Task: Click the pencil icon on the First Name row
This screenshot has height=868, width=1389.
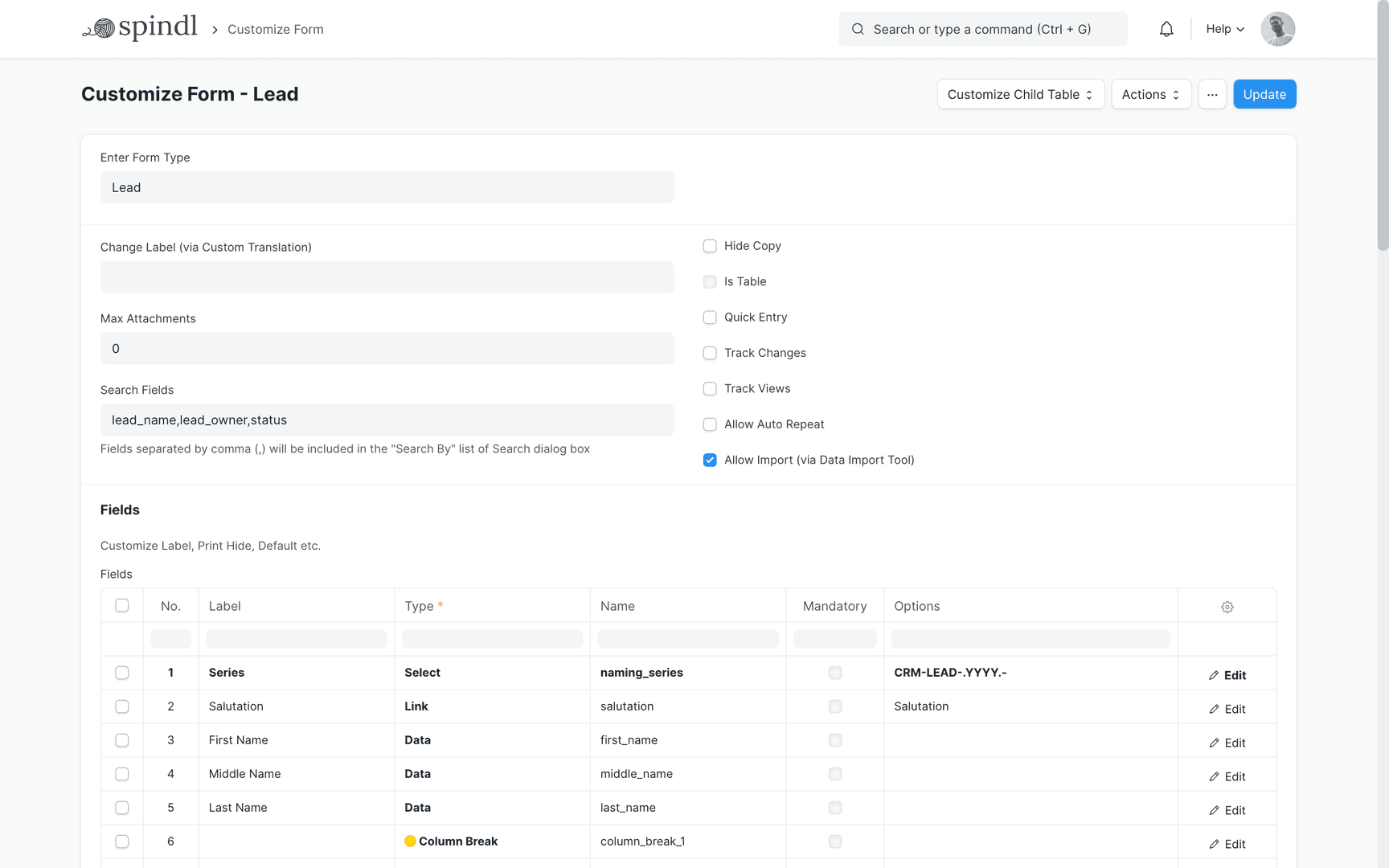Action: click(x=1214, y=743)
